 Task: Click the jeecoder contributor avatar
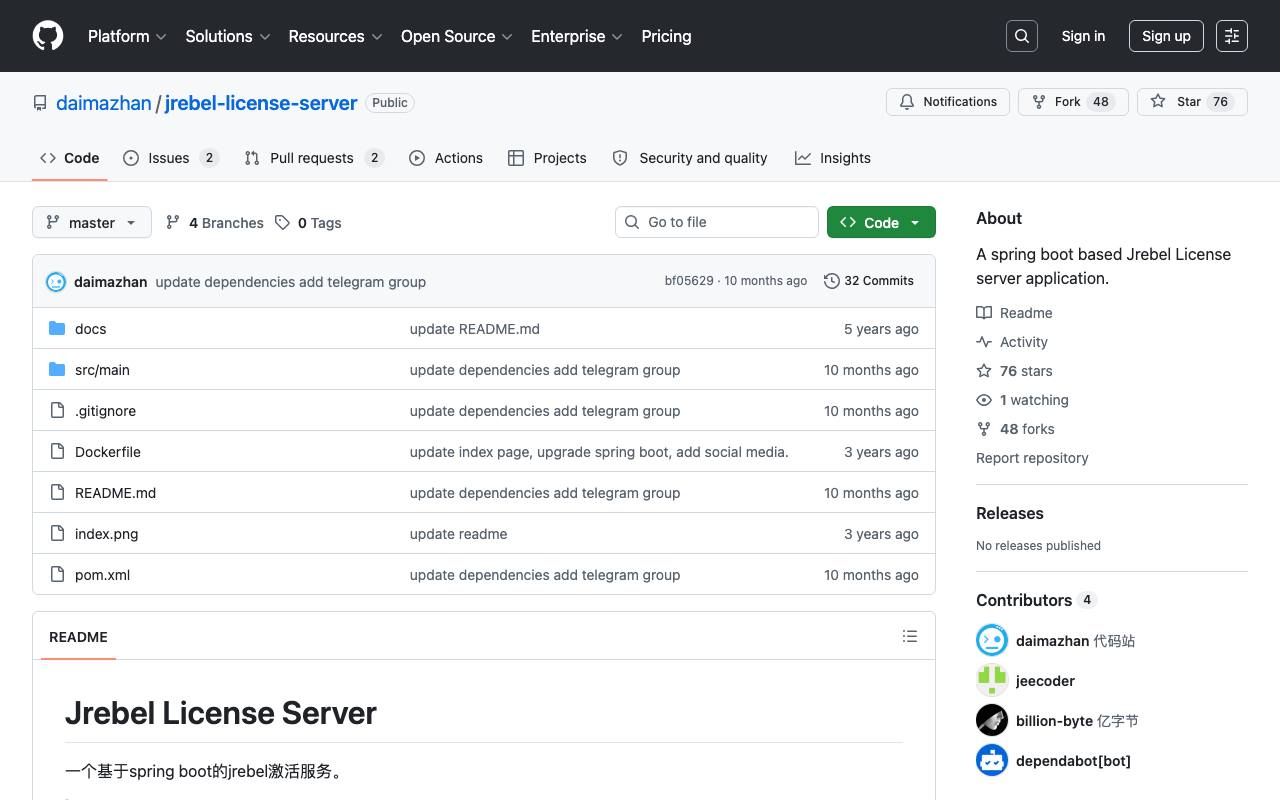[x=992, y=680]
